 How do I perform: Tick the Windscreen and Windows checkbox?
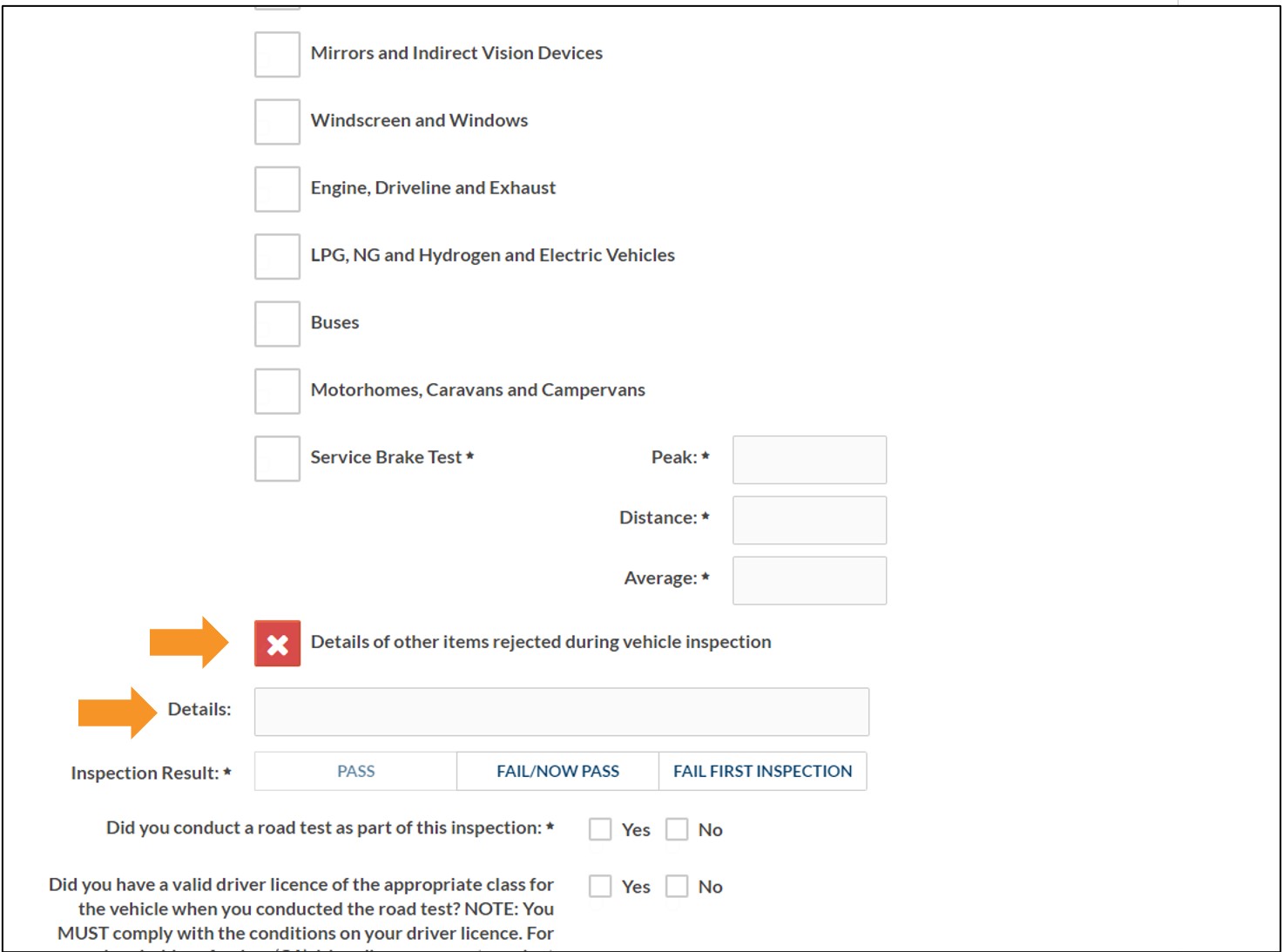coord(277,121)
